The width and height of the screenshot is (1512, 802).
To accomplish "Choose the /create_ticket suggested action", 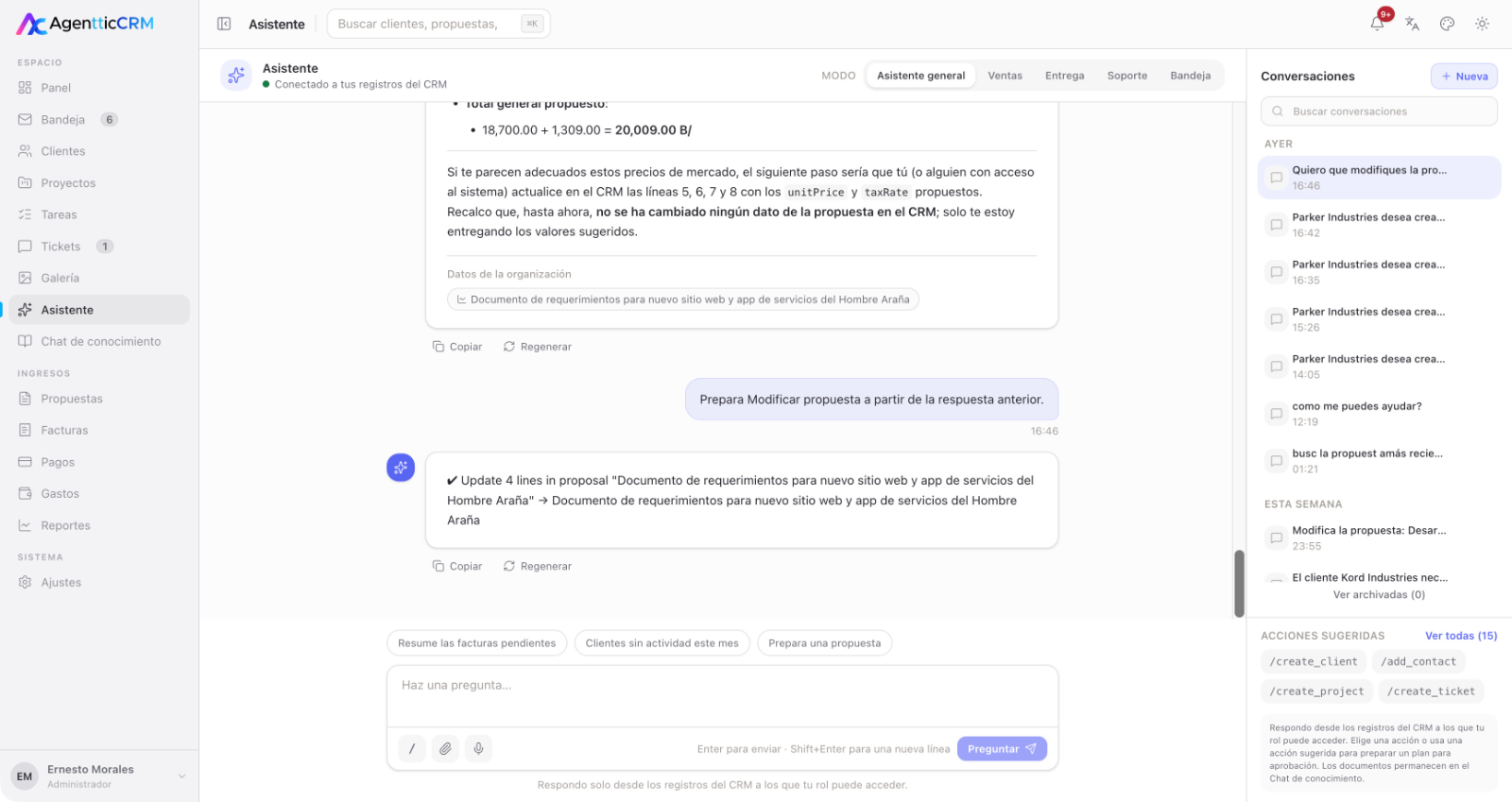I will click(x=1431, y=691).
